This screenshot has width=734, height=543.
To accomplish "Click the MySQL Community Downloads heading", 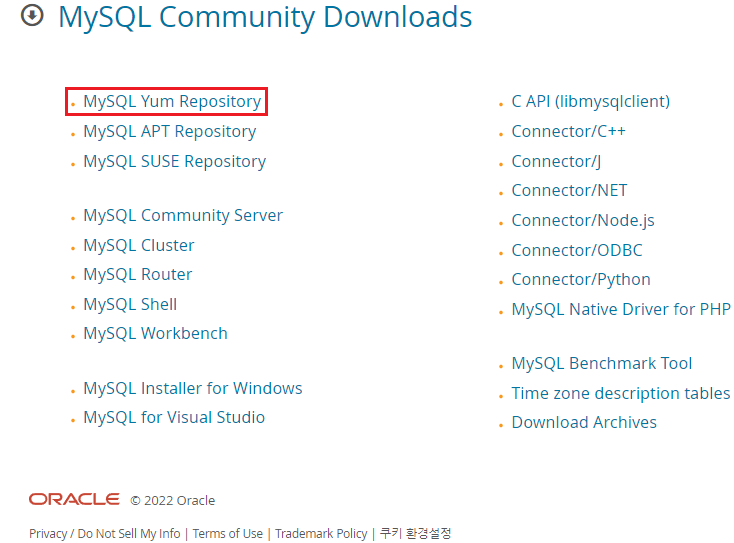I will 265,17.
